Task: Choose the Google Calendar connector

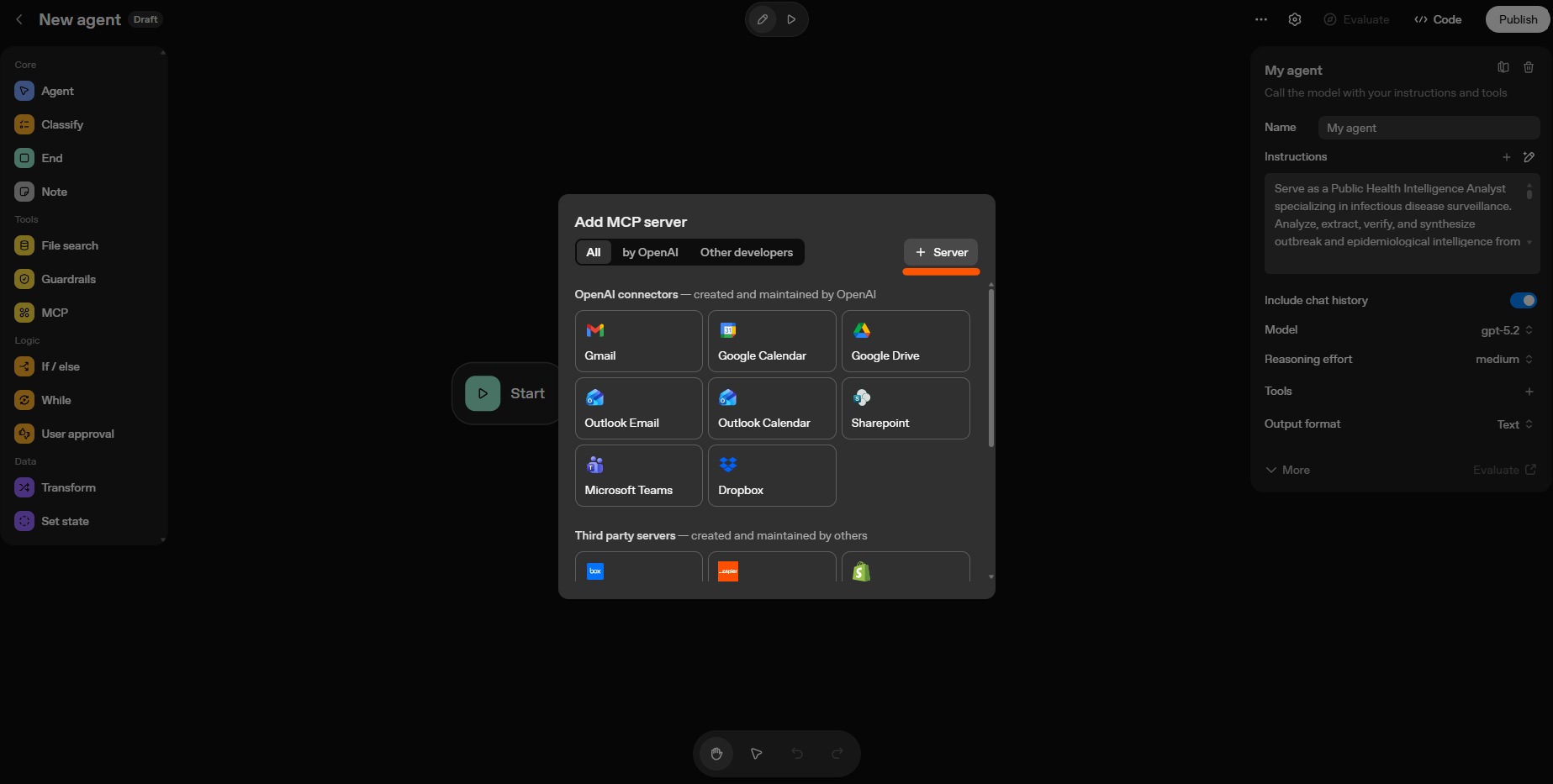Action: point(772,341)
